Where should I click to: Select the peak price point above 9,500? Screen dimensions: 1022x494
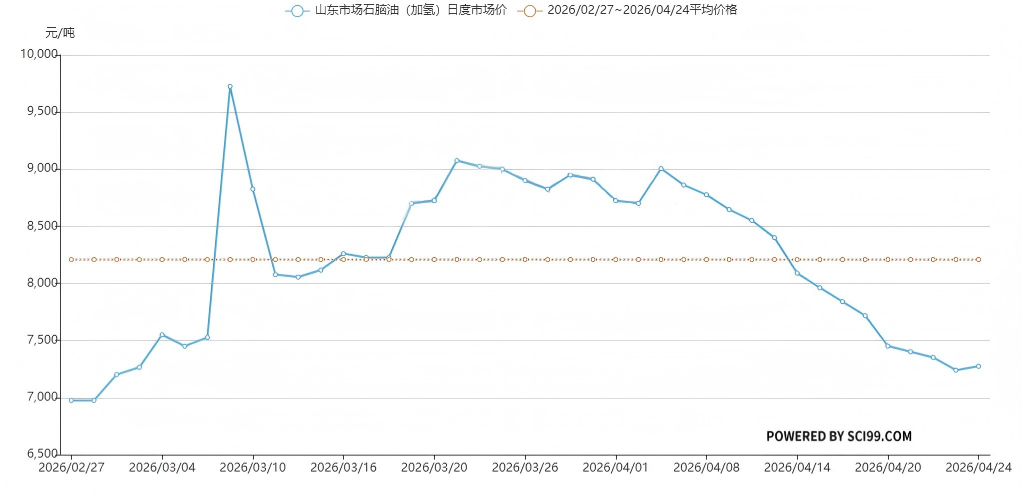click(230, 87)
